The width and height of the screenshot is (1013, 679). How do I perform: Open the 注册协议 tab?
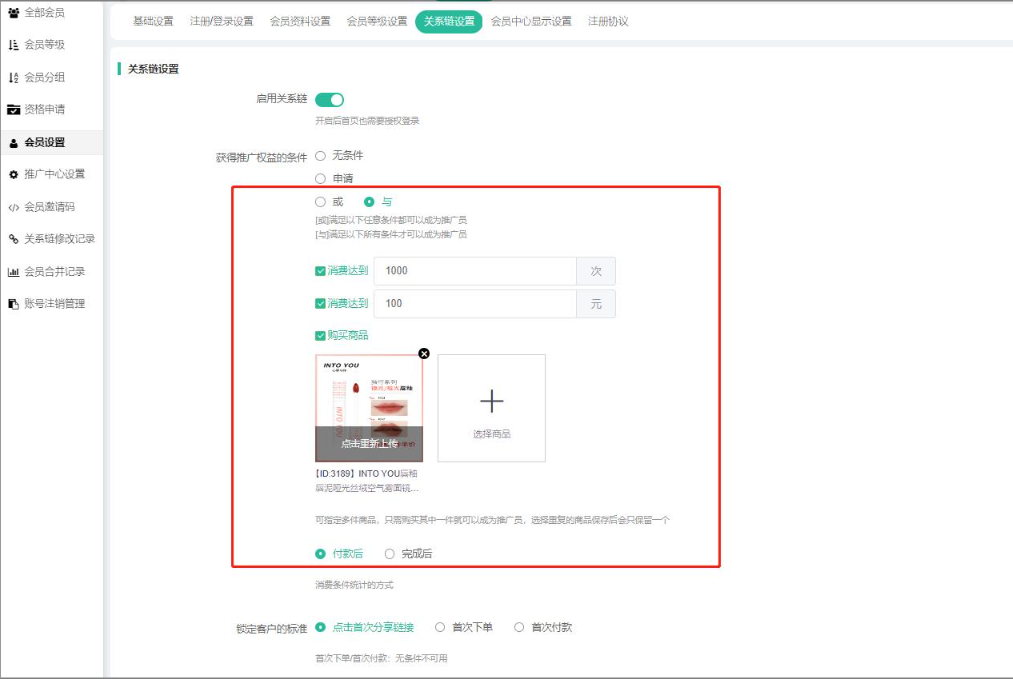click(608, 21)
